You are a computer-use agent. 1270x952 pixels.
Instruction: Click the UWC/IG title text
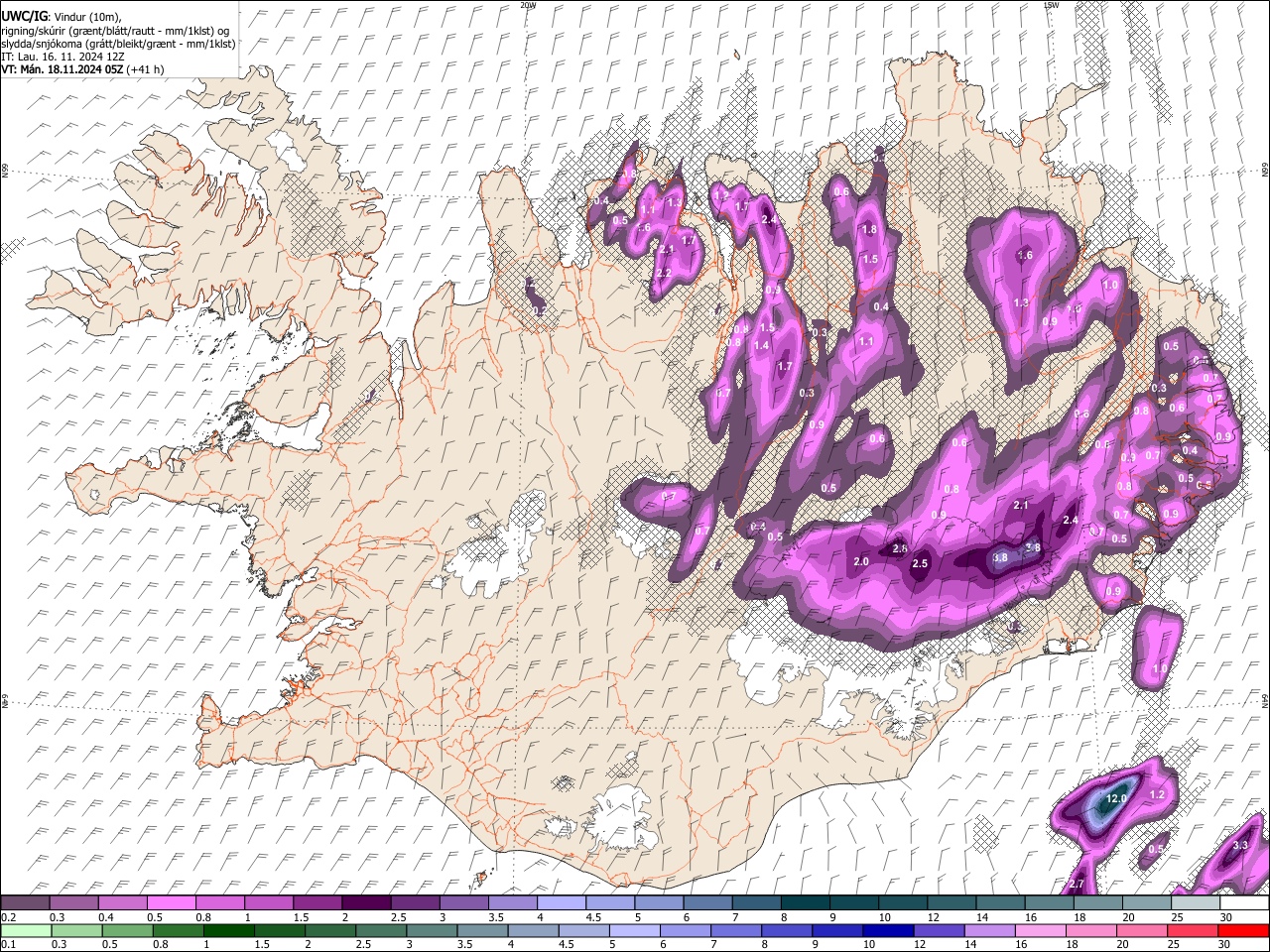[24, 16]
